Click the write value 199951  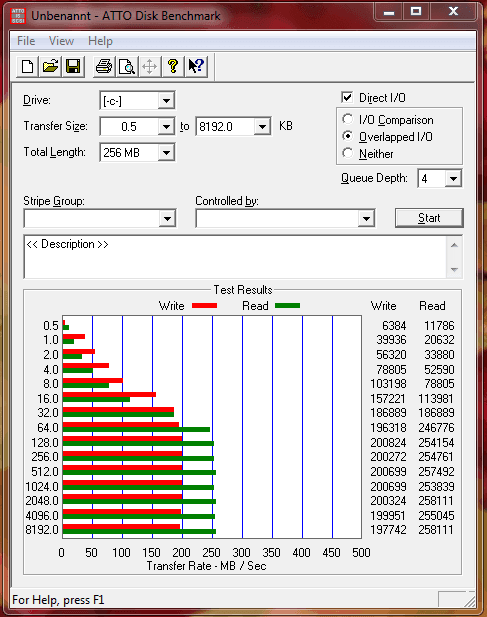[388, 515]
